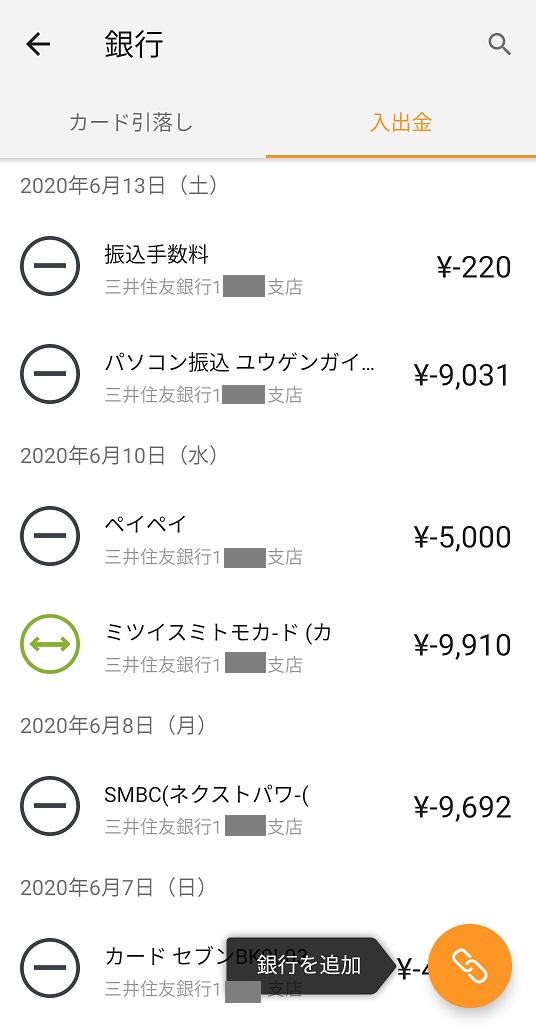Select the ¥-9,031 amount

[462, 376]
